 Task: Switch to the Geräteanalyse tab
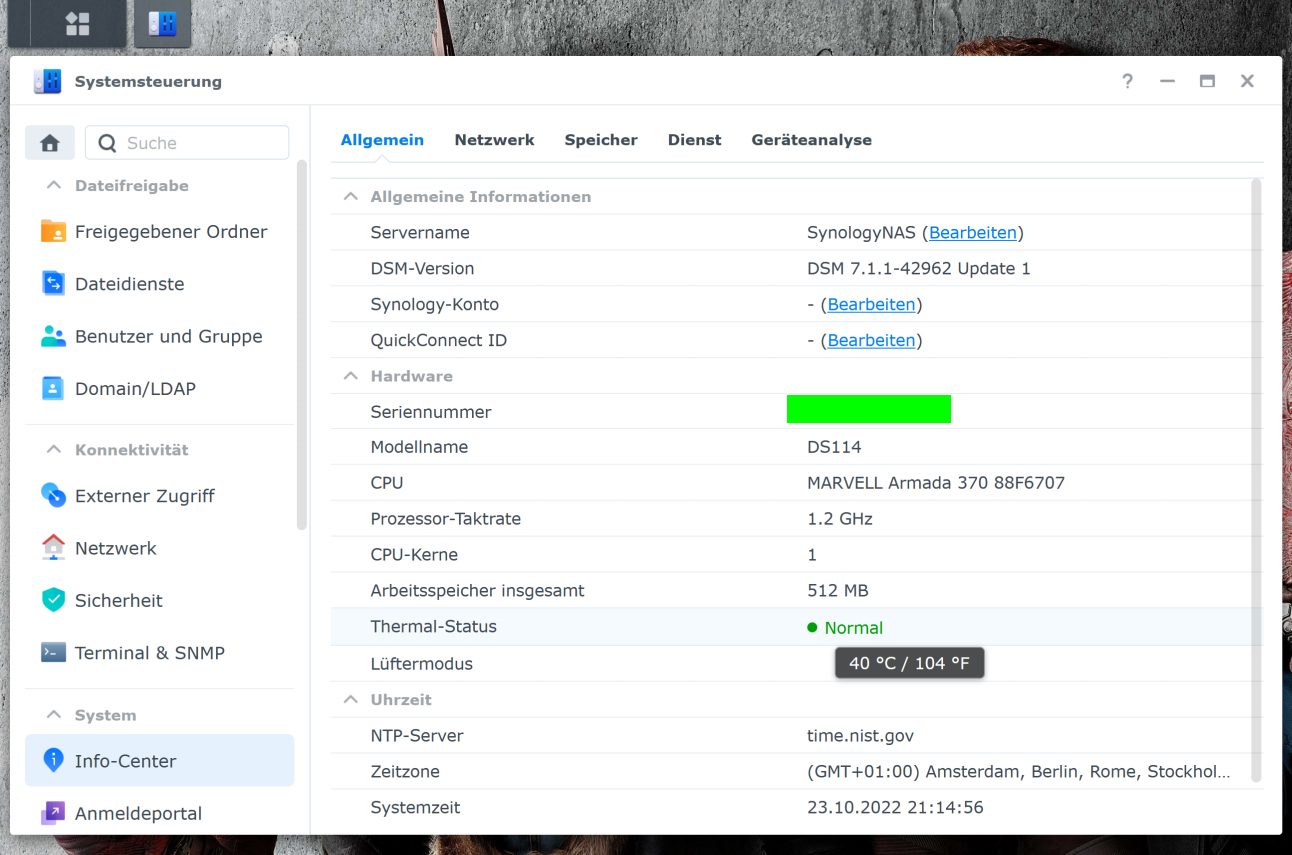(x=812, y=140)
